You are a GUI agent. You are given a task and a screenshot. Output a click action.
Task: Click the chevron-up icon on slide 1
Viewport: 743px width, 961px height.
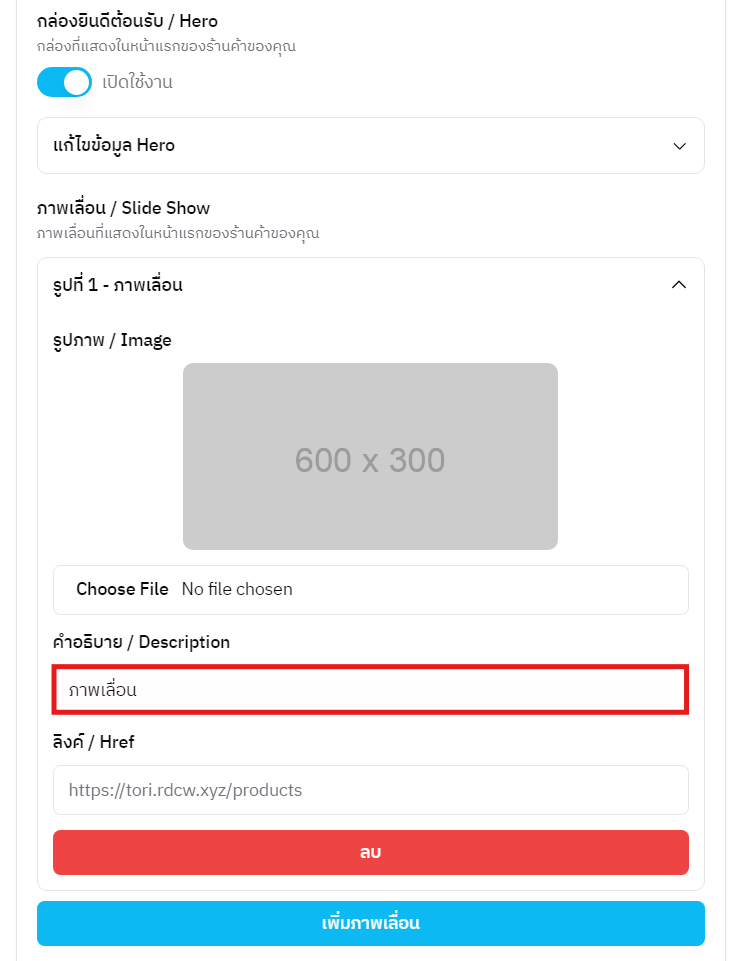pos(679,285)
